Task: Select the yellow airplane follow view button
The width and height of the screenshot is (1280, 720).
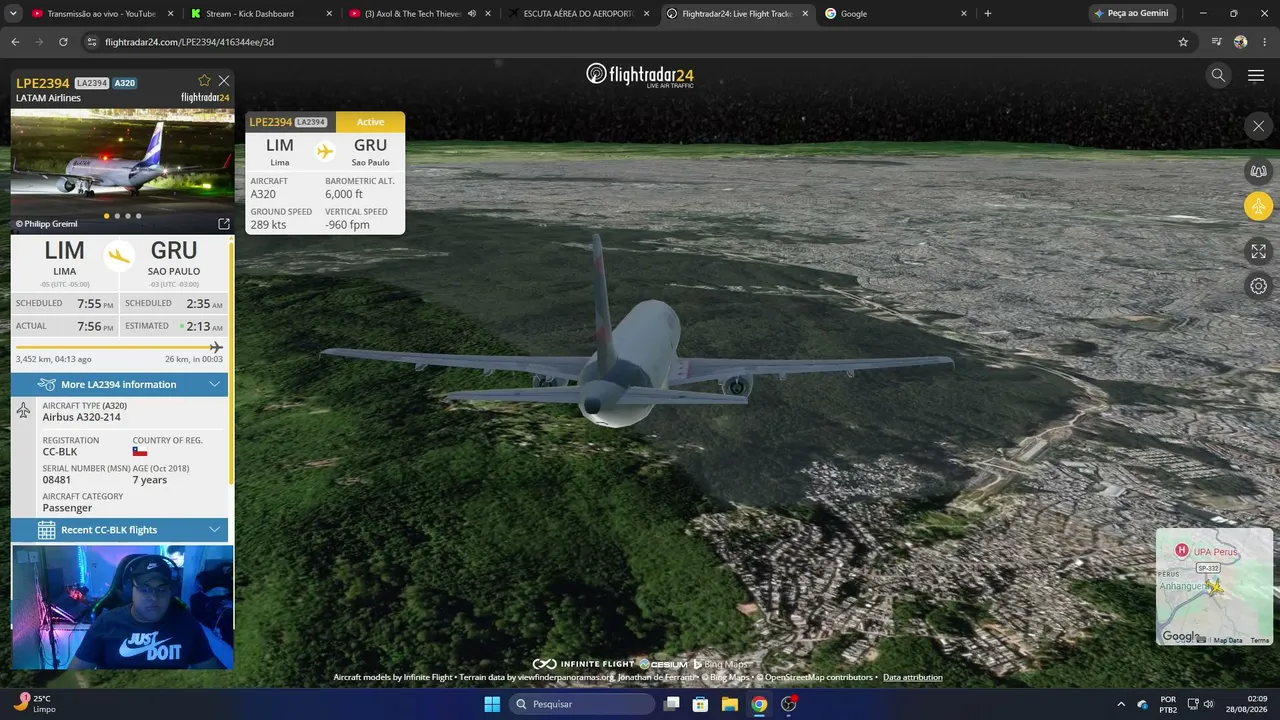Action: [x=1258, y=207]
